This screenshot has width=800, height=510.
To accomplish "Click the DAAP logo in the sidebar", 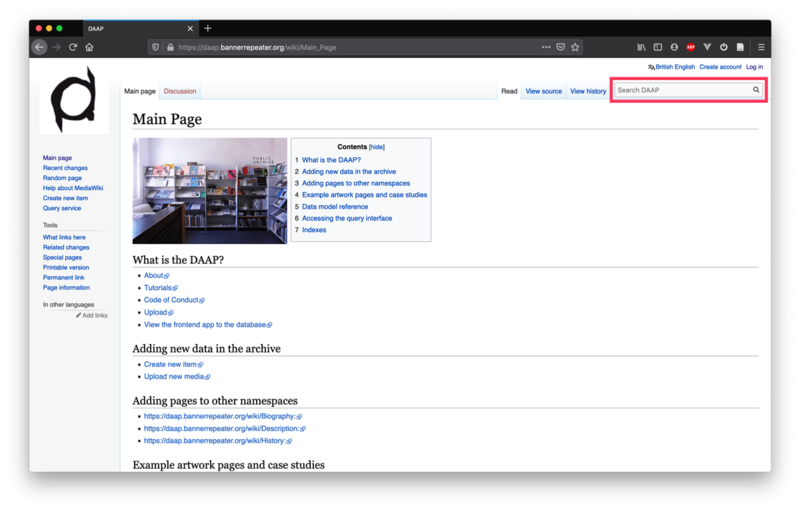I will [x=75, y=100].
